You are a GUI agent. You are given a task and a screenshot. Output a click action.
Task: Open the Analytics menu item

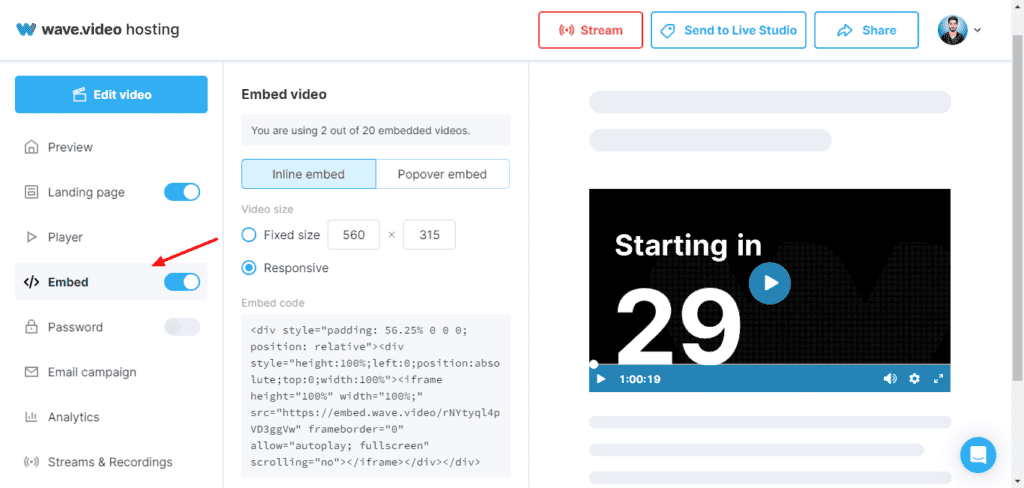[x=111, y=417]
